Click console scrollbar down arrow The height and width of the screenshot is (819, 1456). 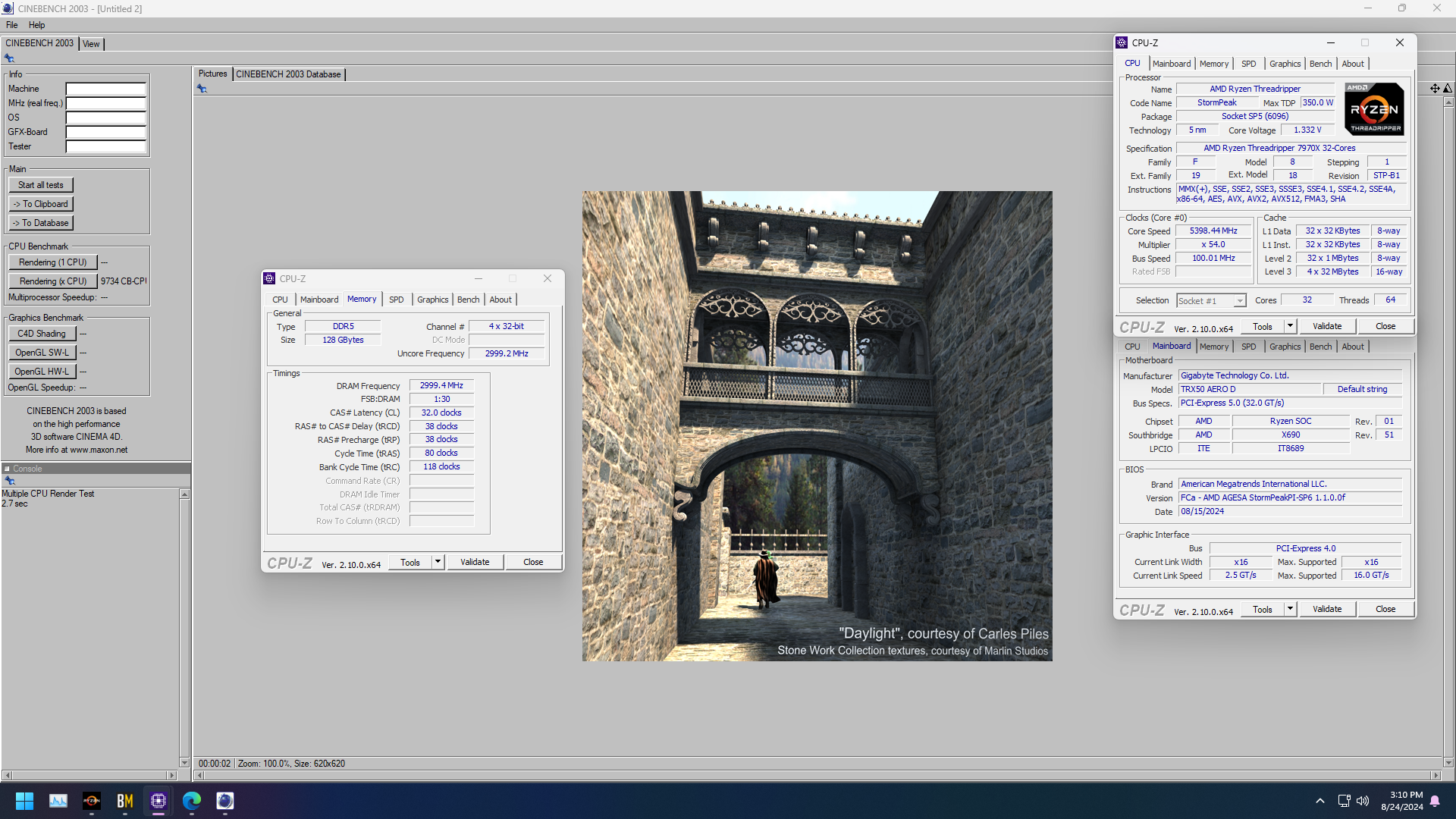[184, 763]
